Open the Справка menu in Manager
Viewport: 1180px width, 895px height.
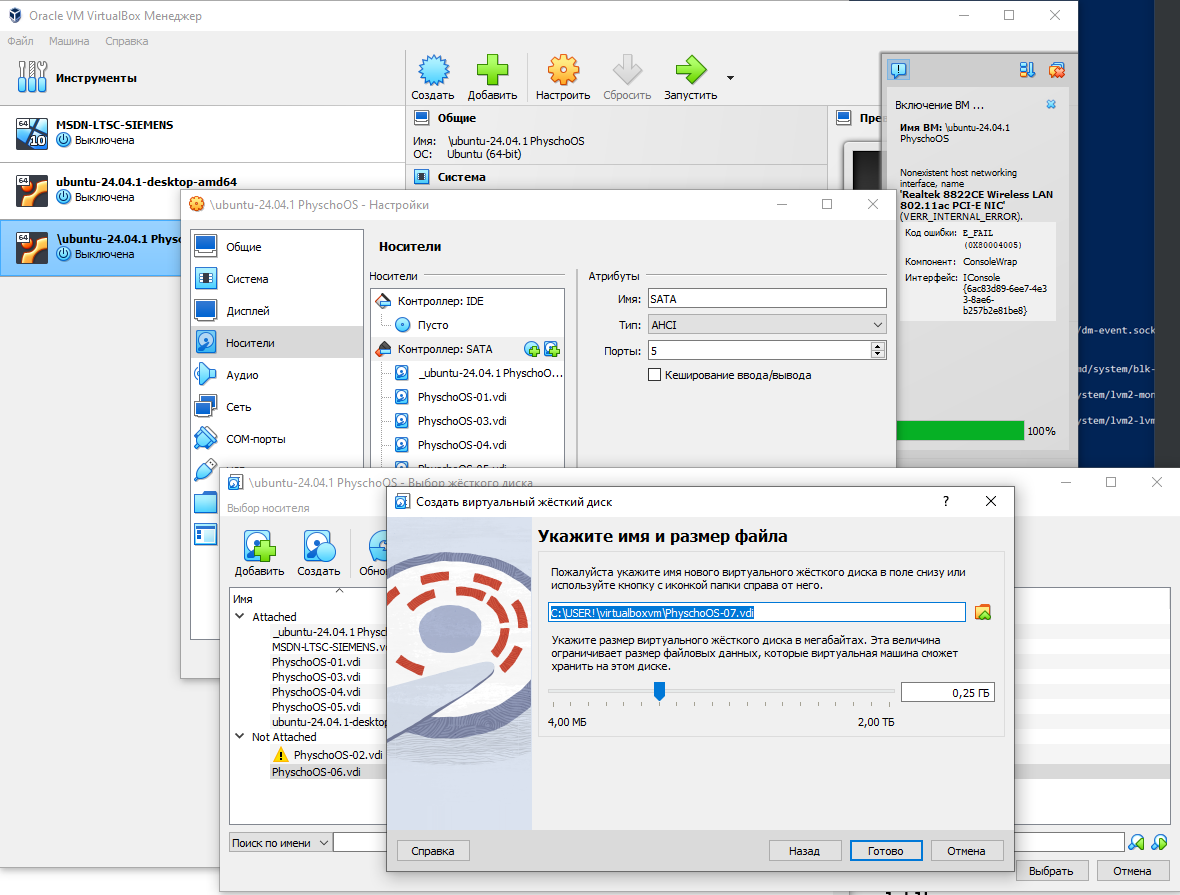pos(126,41)
